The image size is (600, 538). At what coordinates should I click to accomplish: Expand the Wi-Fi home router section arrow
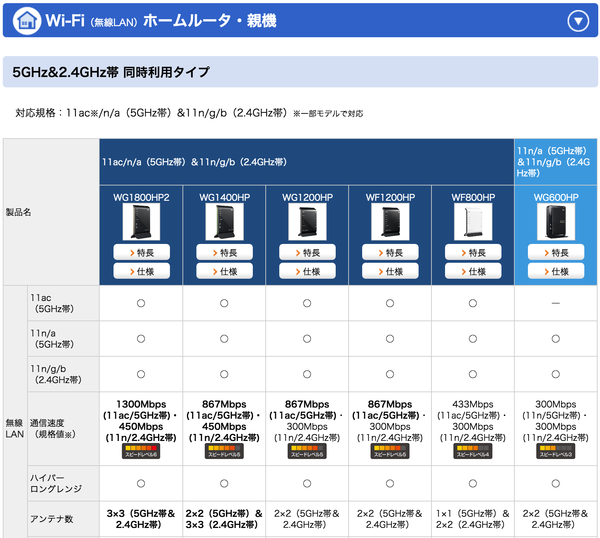coord(578,21)
